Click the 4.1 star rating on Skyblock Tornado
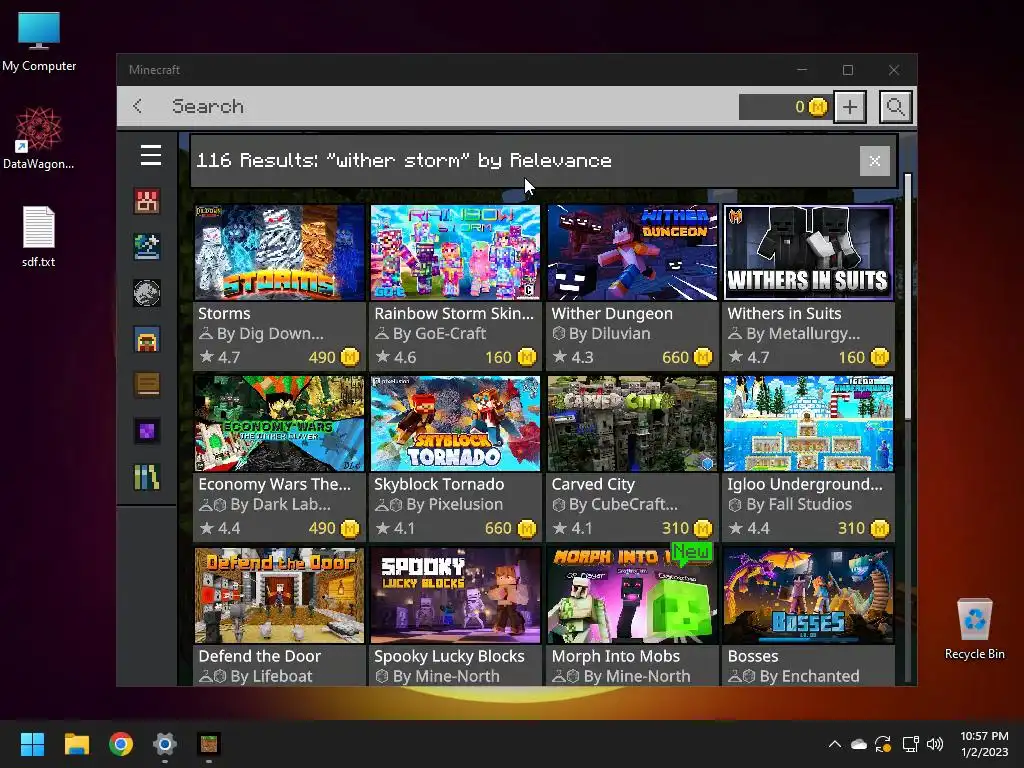 (396, 528)
